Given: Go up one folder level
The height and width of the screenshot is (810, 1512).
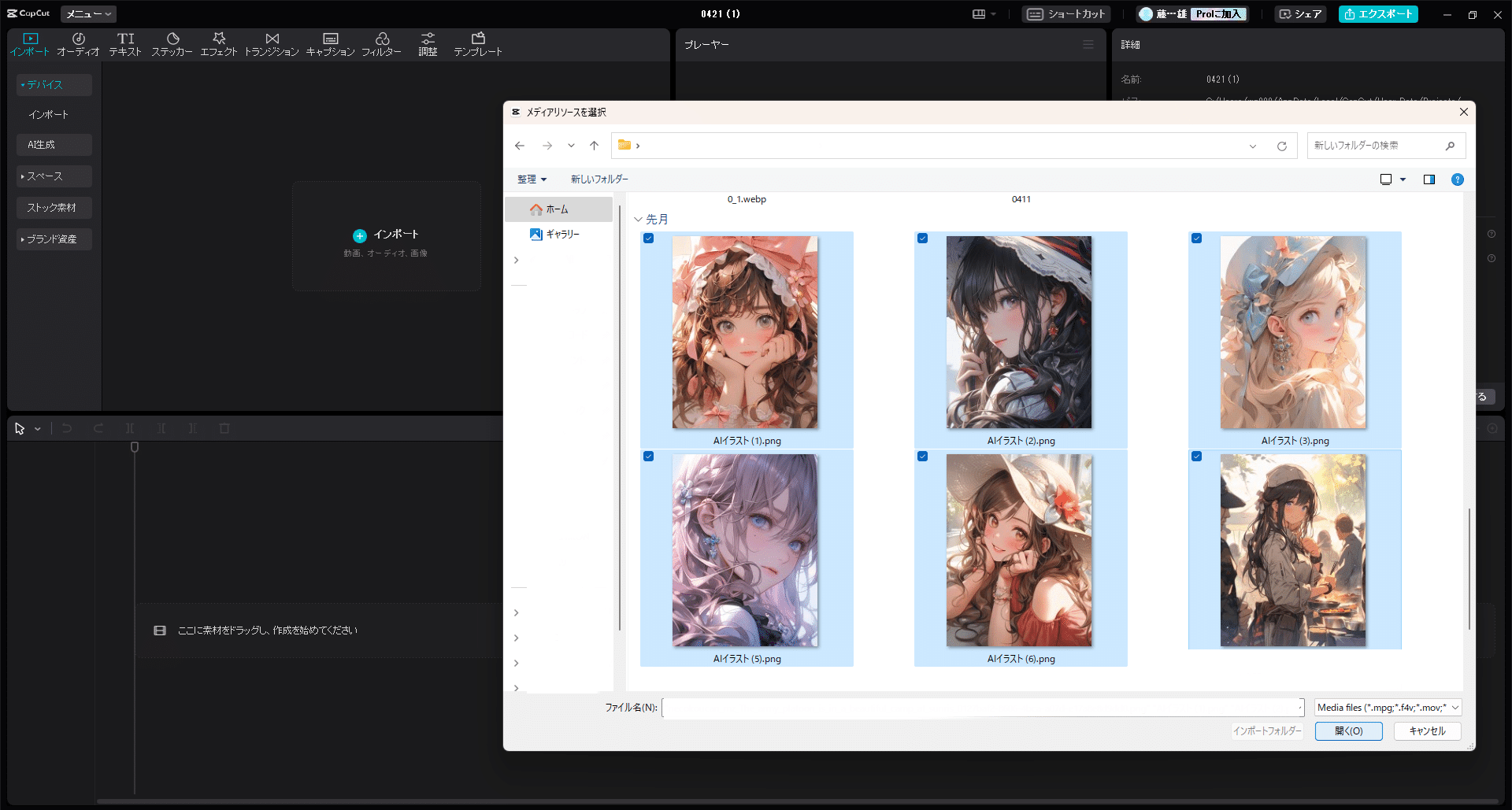Looking at the screenshot, I should pos(595,146).
